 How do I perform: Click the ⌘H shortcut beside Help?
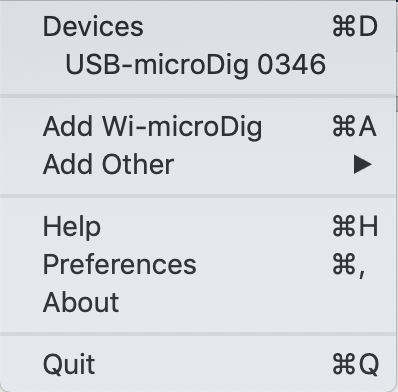(x=355, y=227)
